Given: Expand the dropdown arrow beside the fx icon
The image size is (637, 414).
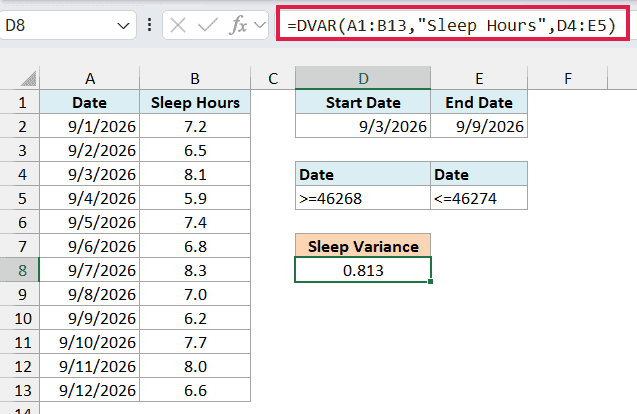Looking at the screenshot, I should click(x=260, y=26).
